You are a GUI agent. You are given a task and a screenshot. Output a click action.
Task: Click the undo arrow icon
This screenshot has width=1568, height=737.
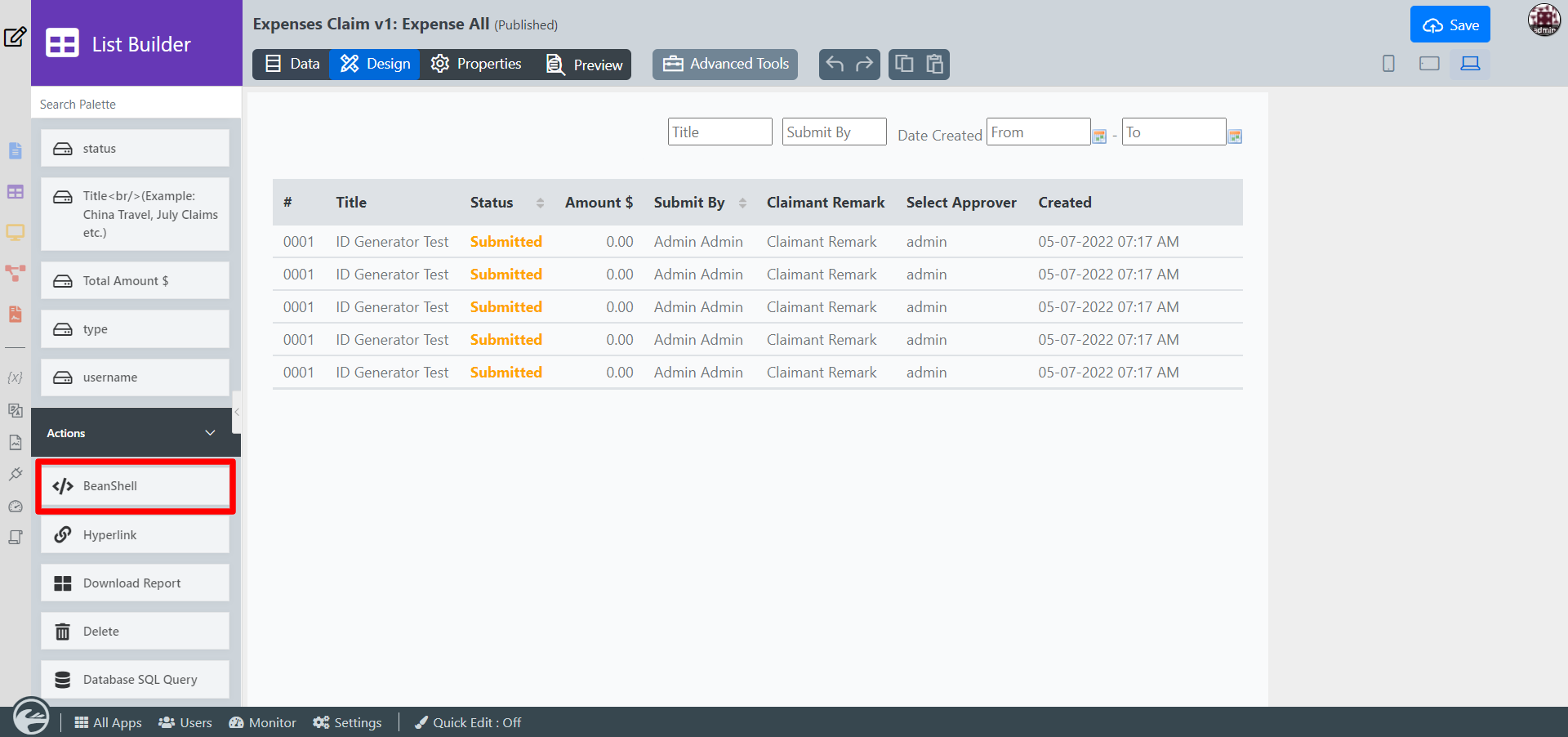tap(834, 64)
